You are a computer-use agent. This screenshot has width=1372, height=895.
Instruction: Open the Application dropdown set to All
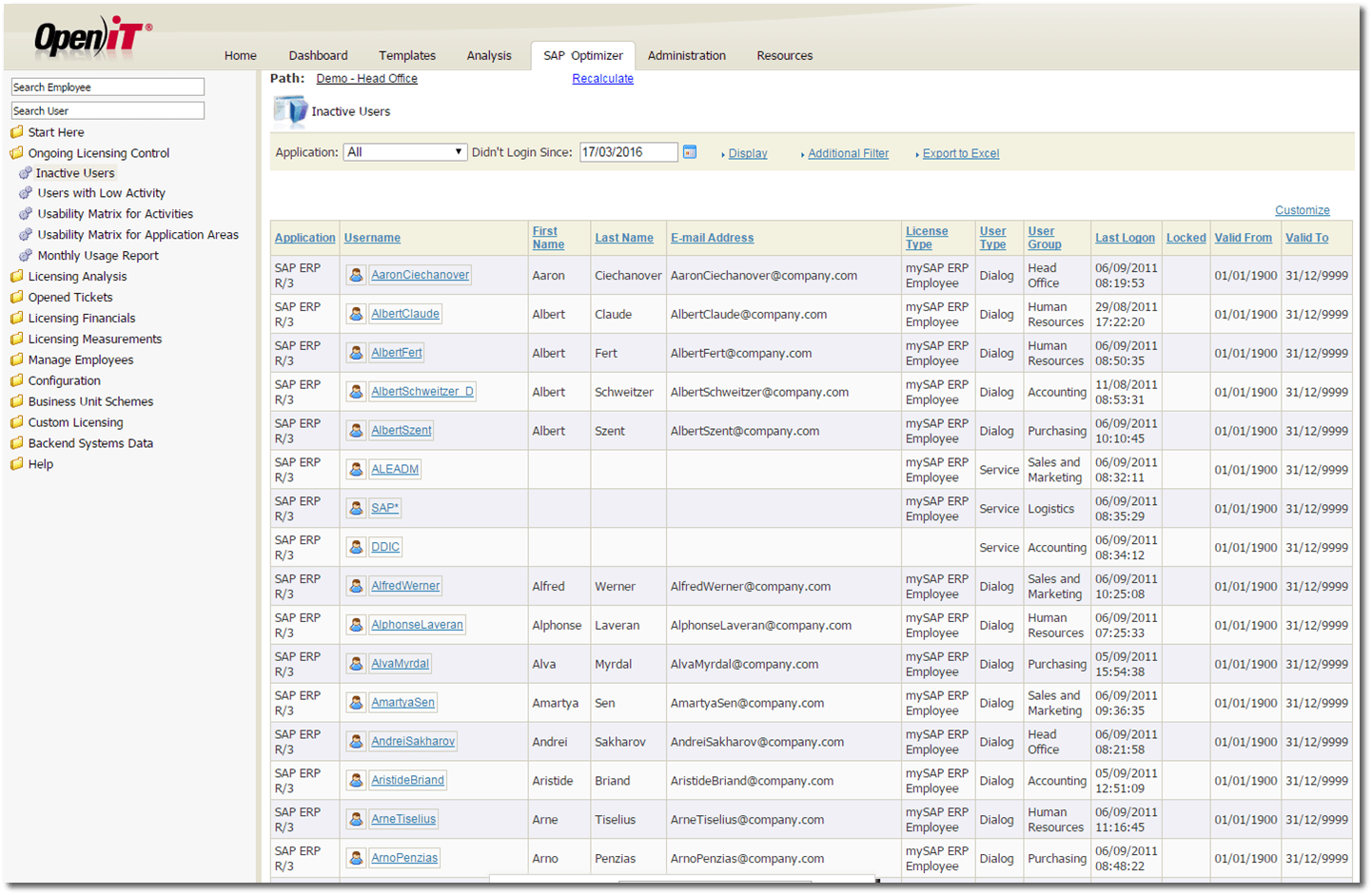(x=404, y=152)
